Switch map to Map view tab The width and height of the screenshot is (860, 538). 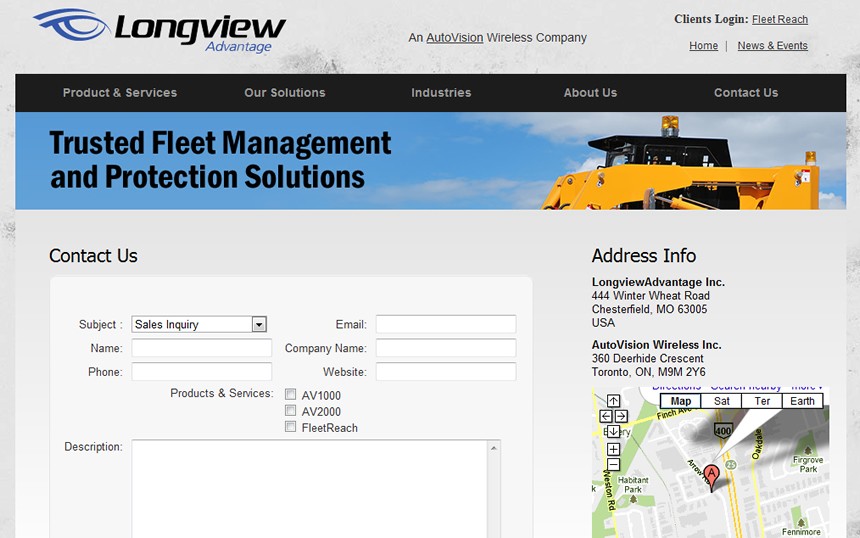681,401
